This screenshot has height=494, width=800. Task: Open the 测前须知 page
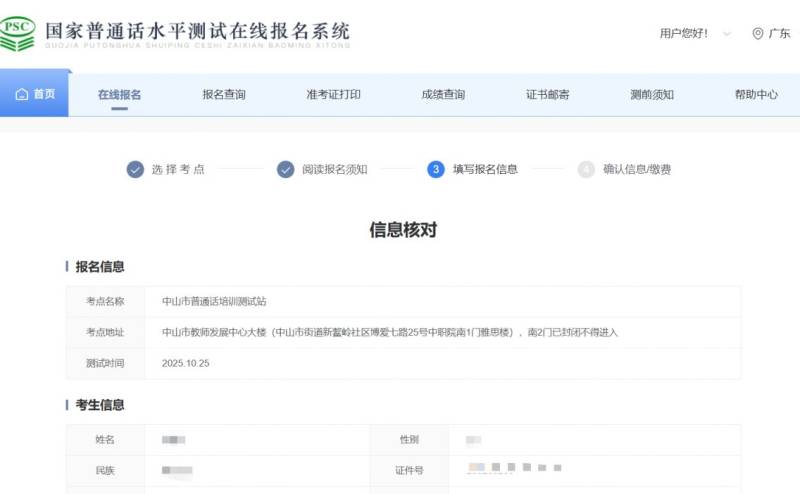[652, 94]
